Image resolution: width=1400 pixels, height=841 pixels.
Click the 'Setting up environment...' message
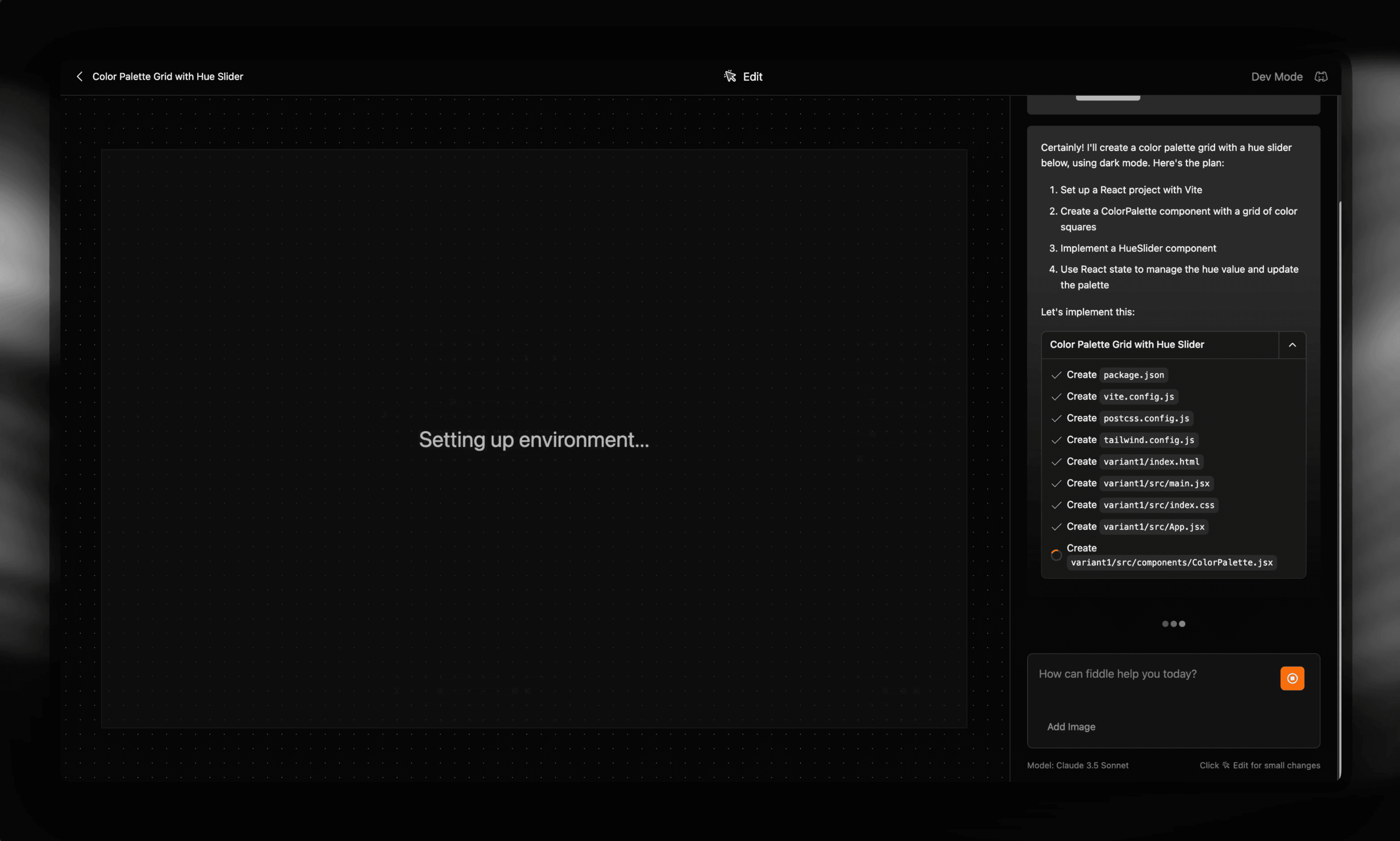point(533,440)
